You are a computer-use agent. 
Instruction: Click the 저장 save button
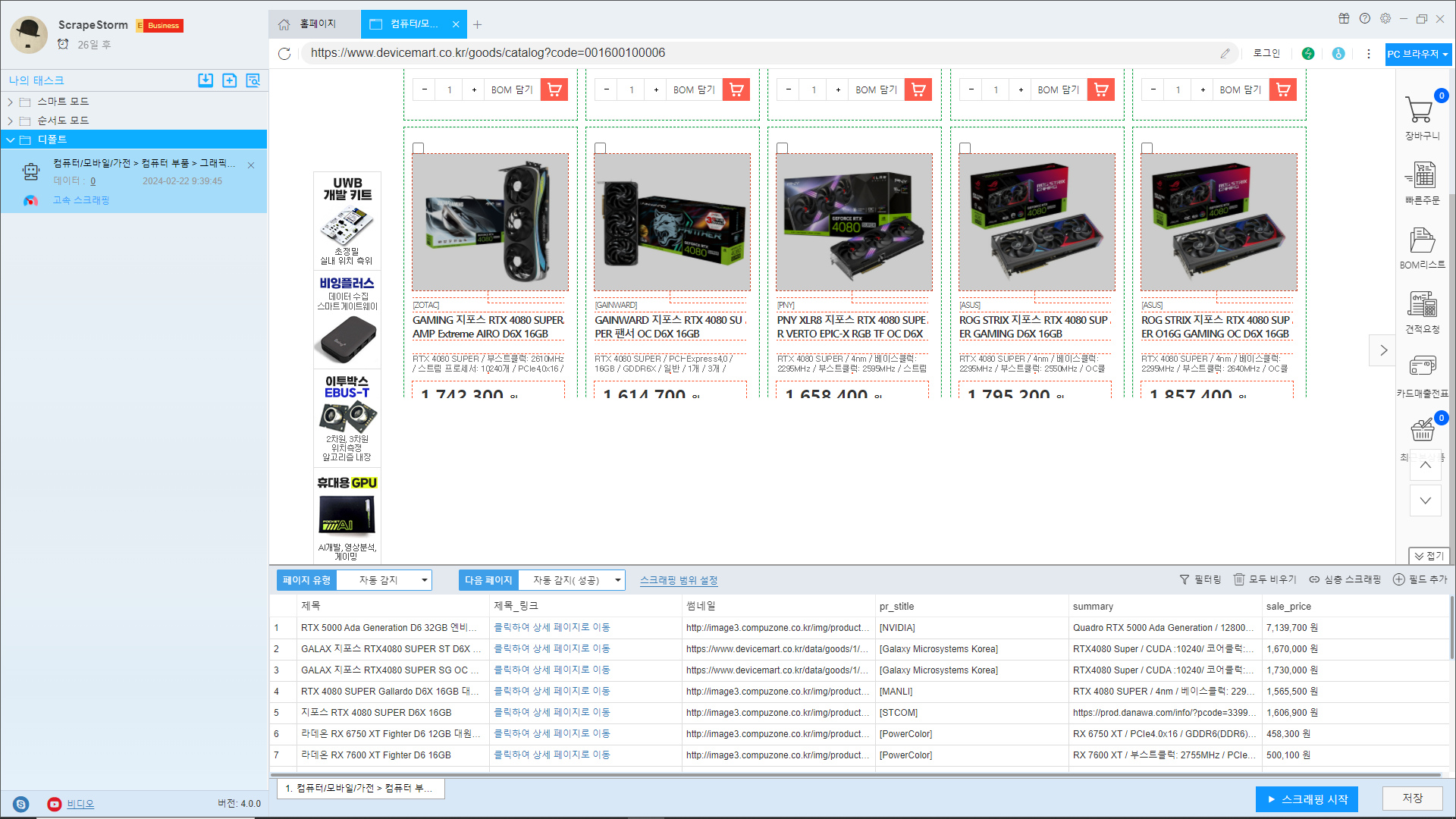pos(1412,799)
